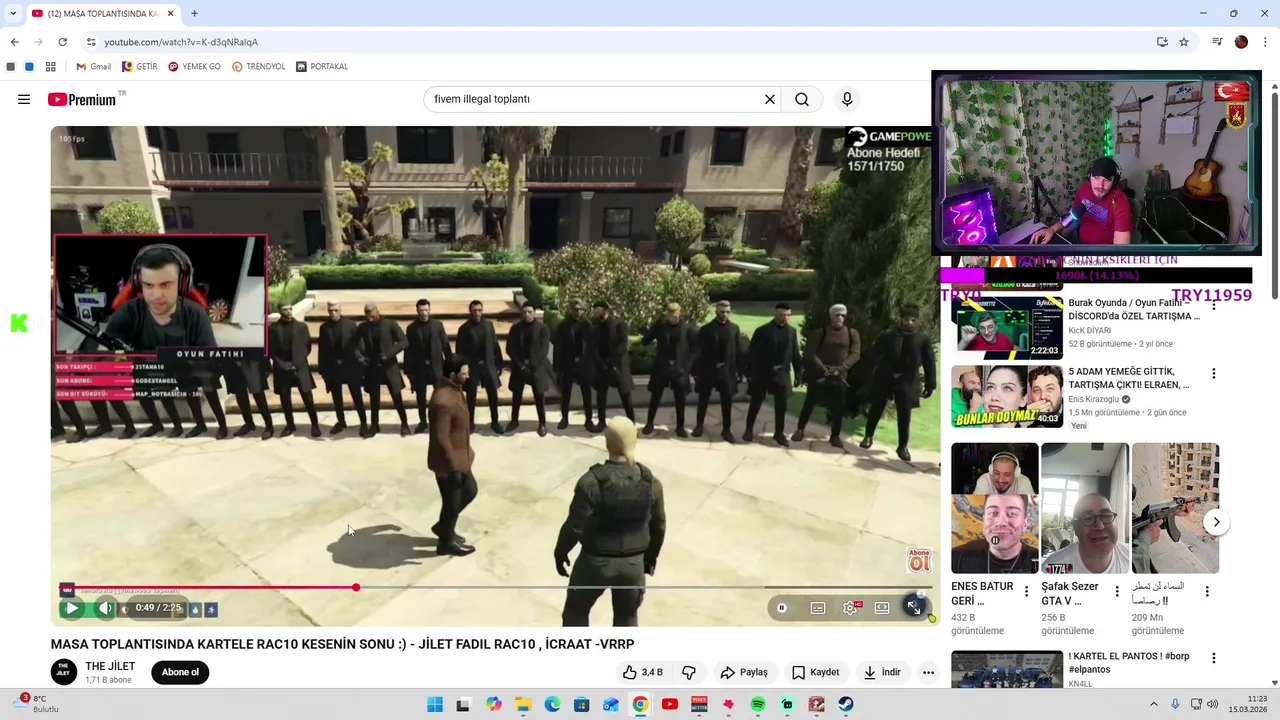
Task: Toggle autoplay switch in player controls
Action: click(x=782, y=608)
